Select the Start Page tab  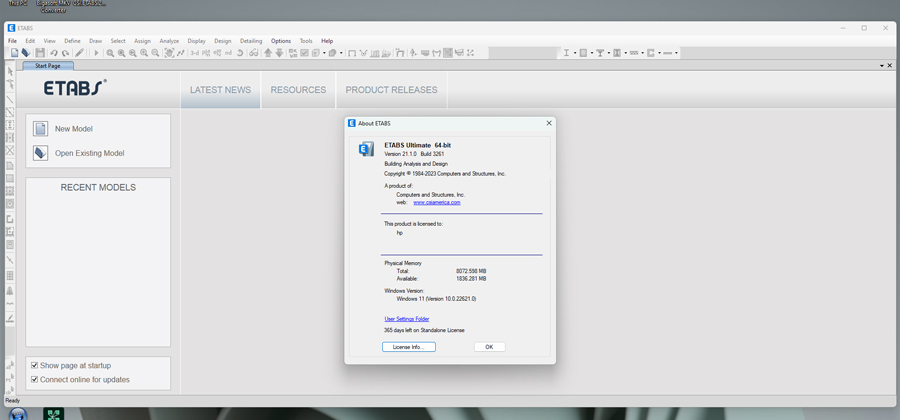pos(48,66)
